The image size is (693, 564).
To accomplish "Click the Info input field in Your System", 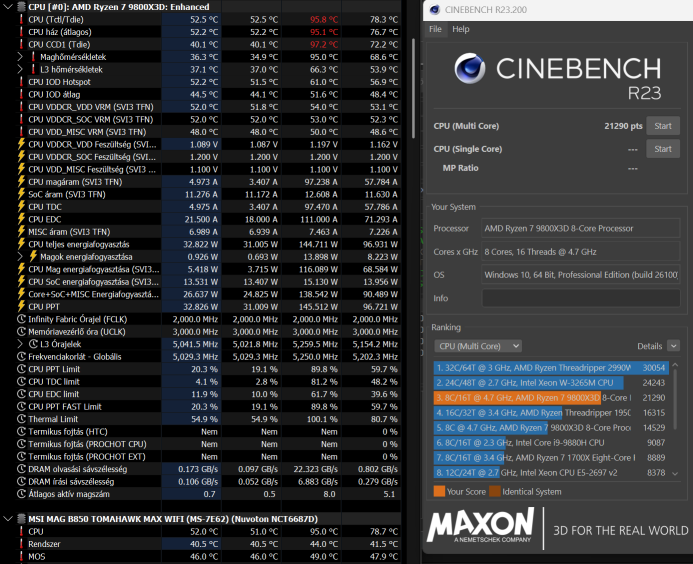I will [580, 298].
